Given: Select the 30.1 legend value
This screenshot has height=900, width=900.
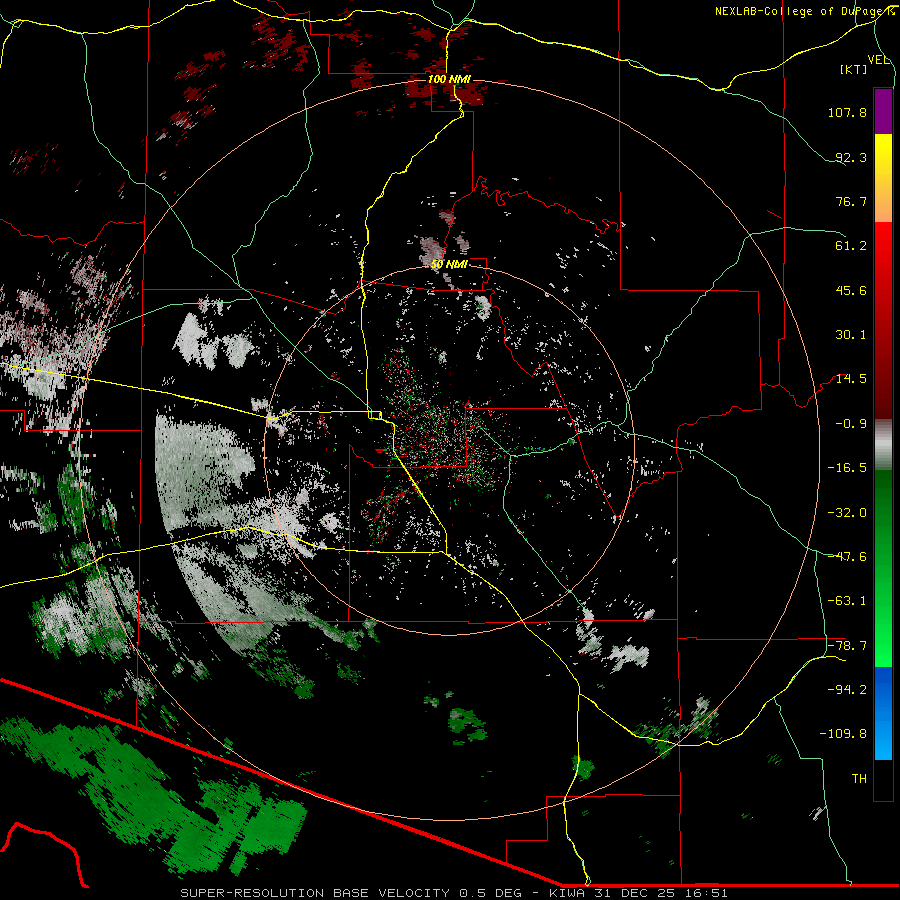Looking at the screenshot, I should click(x=851, y=335).
